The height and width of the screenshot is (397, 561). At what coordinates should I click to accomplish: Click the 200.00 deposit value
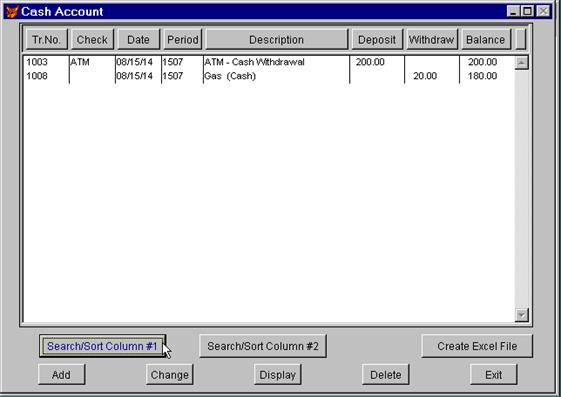tap(370, 62)
